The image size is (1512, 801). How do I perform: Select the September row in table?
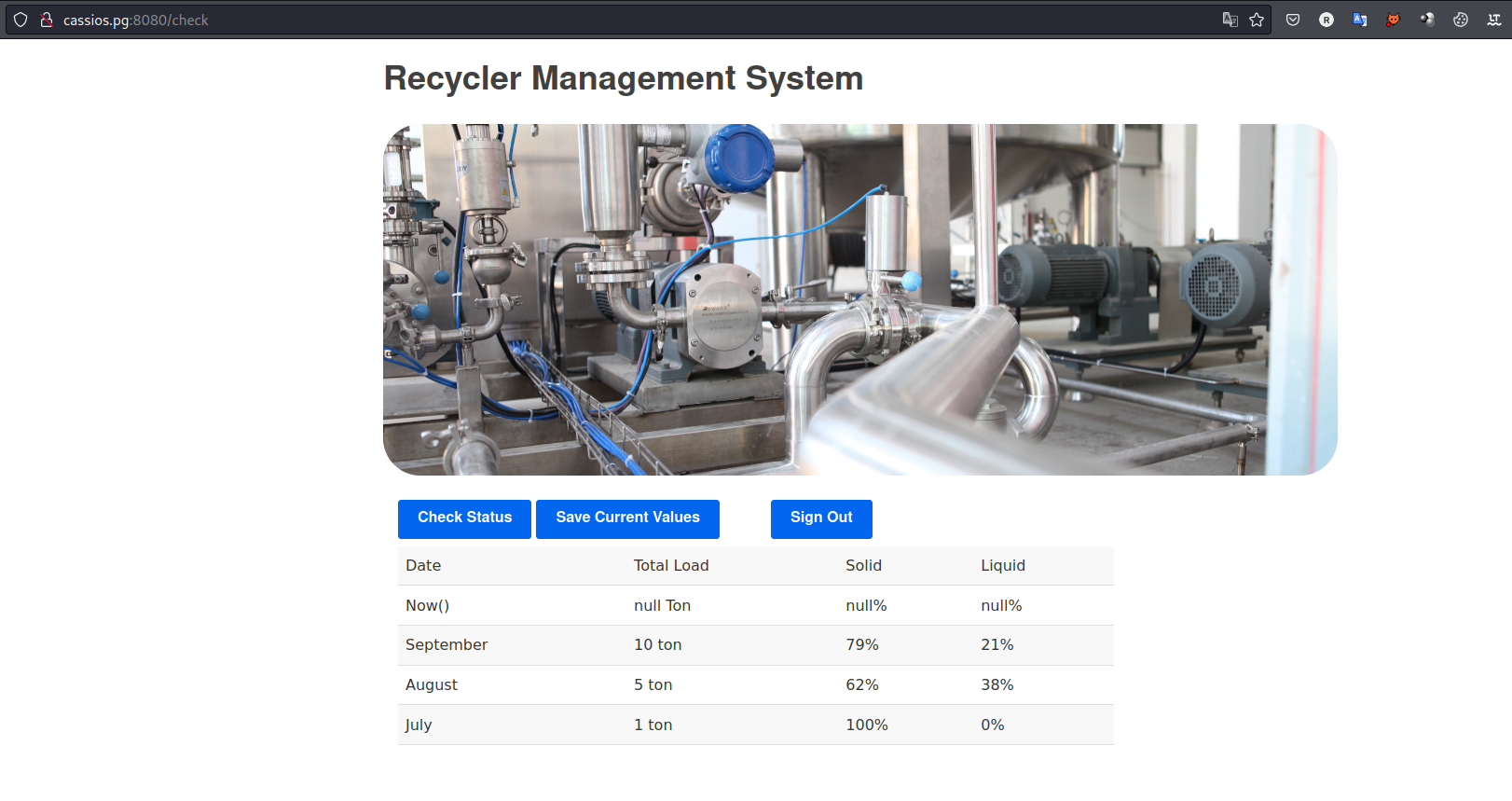tap(447, 645)
